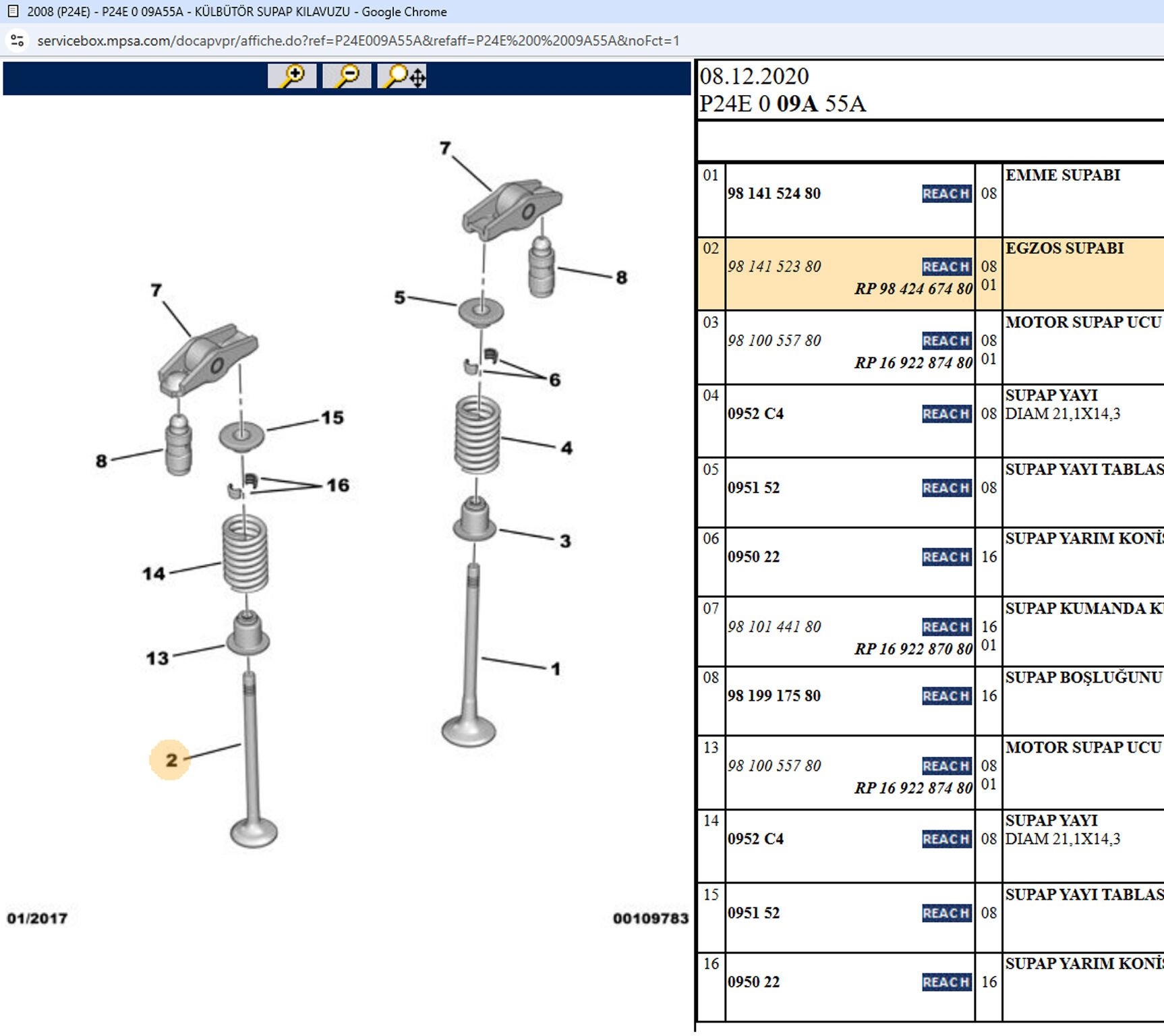Image resolution: width=1164 pixels, height=1036 pixels.
Task: Click callout 15 on the diagram
Action: [332, 418]
